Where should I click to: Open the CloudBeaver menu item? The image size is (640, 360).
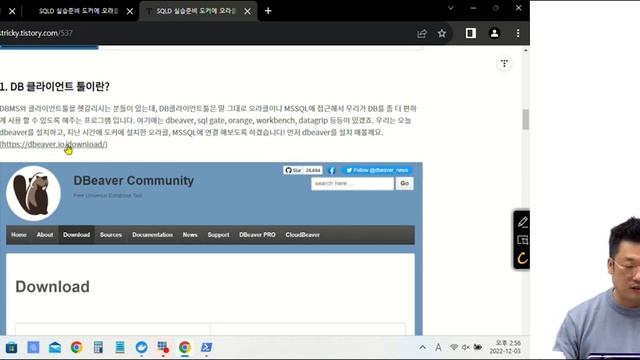point(302,235)
